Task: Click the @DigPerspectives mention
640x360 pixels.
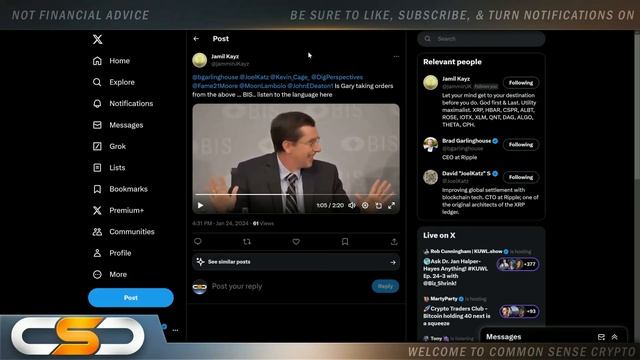Action: click(x=337, y=77)
